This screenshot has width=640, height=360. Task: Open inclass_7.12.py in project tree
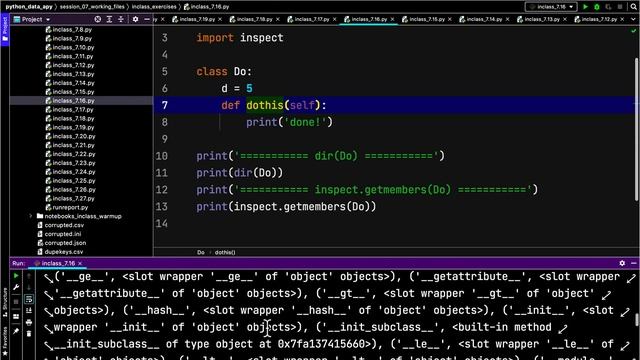tap(73, 65)
